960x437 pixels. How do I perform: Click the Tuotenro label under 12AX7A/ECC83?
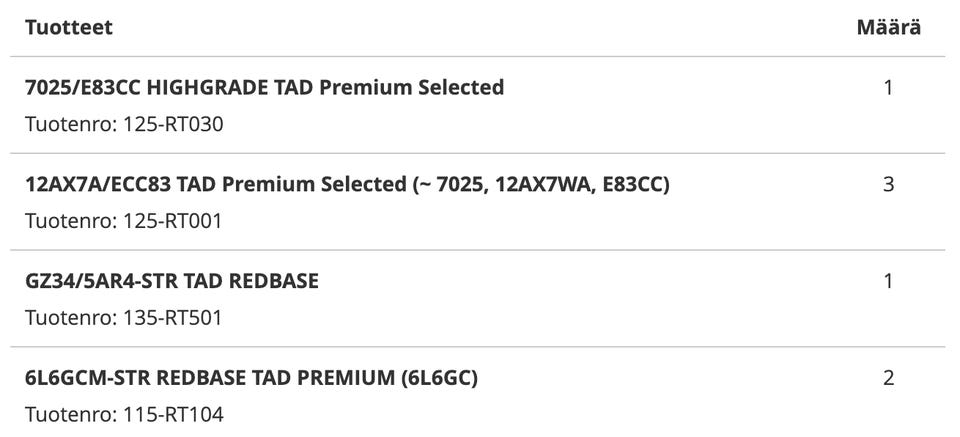pos(71,221)
